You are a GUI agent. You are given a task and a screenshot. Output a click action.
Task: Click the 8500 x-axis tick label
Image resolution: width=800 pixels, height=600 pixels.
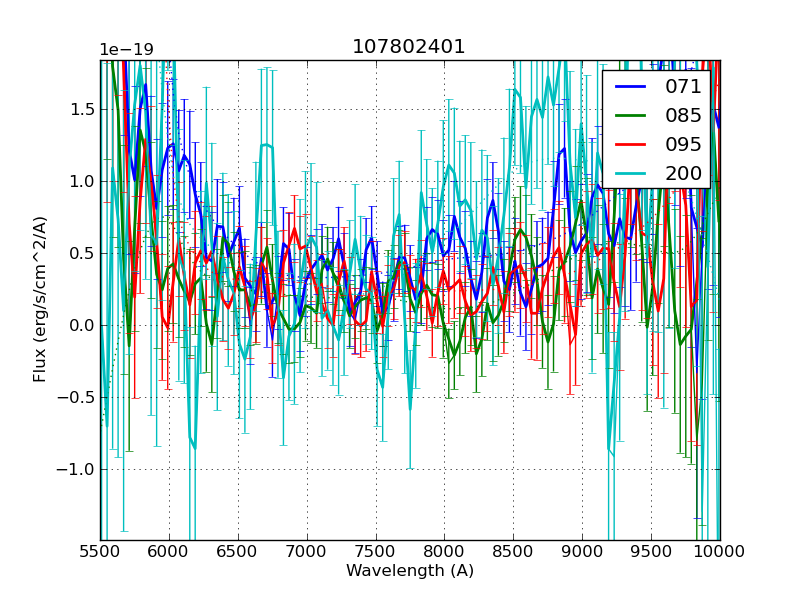[x=513, y=551]
